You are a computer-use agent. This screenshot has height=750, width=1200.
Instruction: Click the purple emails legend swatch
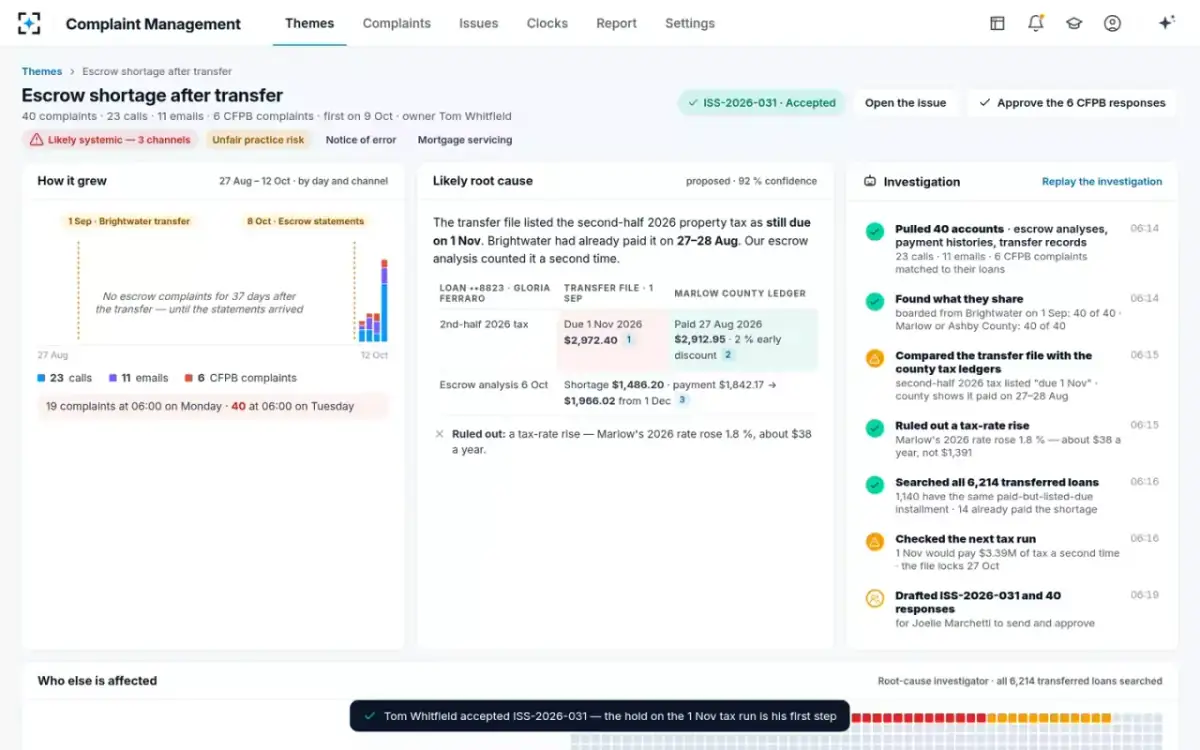coord(113,378)
